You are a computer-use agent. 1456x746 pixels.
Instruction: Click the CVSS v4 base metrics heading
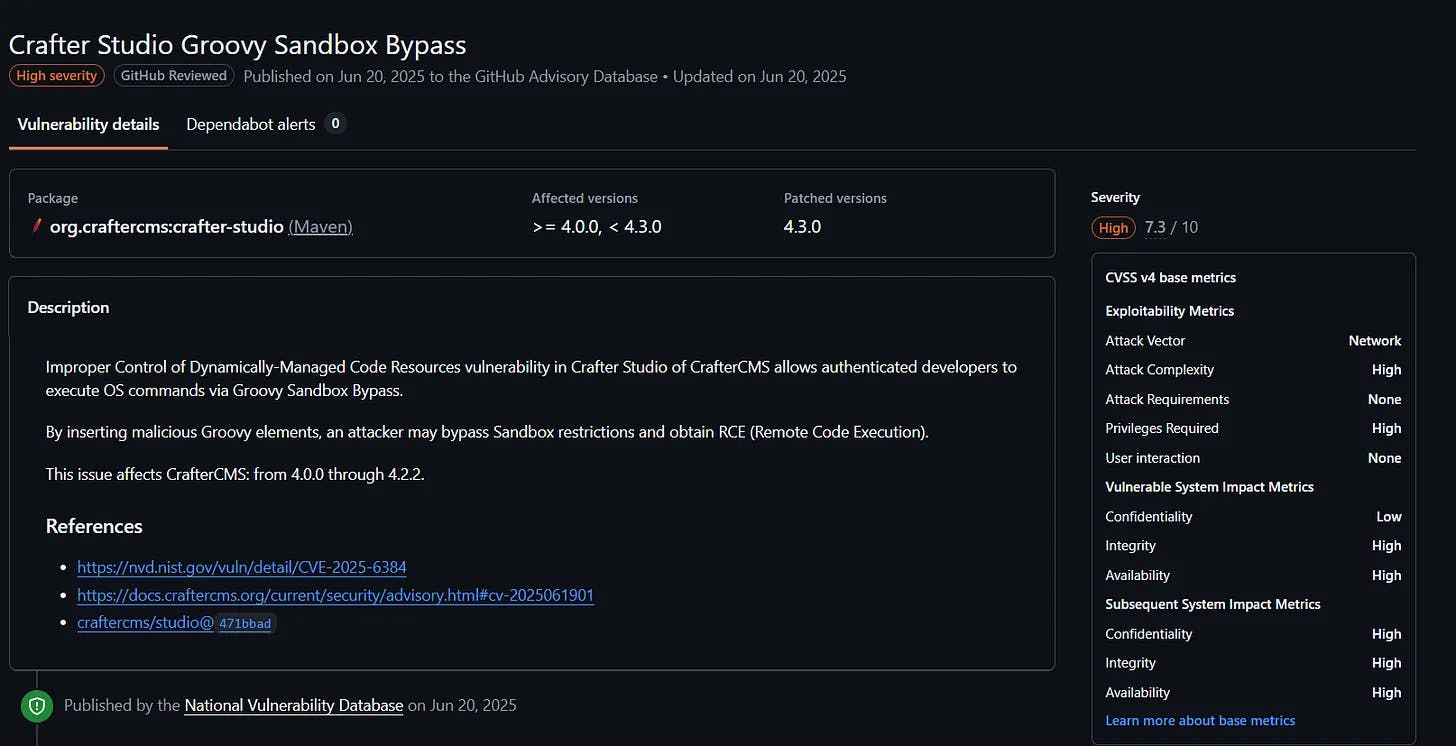(x=1170, y=278)
